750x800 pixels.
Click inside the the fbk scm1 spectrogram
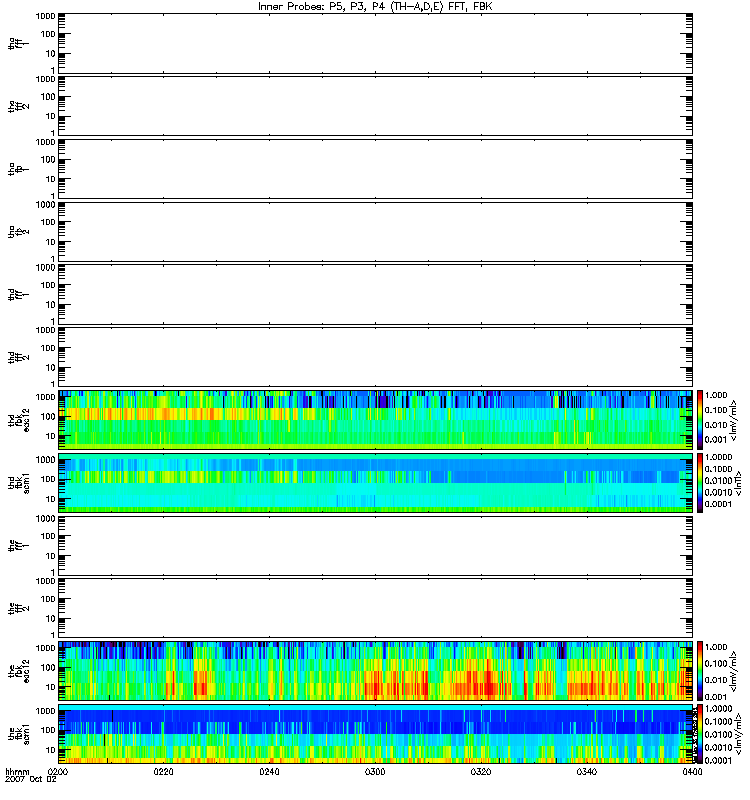point(375,734)
